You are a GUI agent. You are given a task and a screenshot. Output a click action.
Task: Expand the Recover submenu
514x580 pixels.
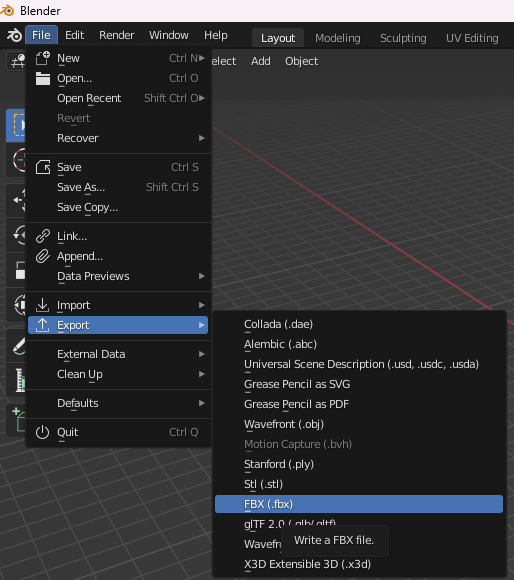tap(118, 138)
